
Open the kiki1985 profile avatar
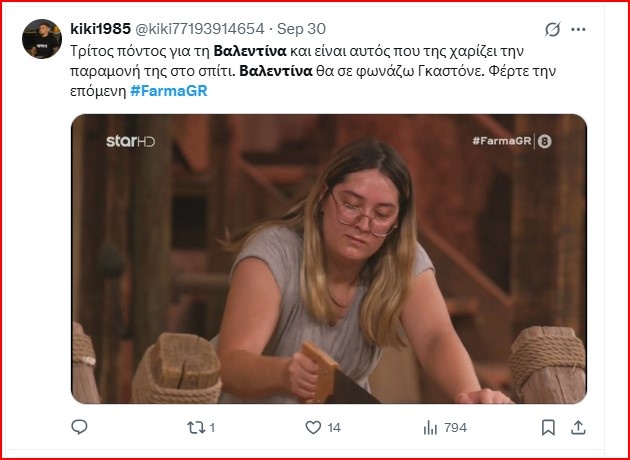(x=38, y=37)
